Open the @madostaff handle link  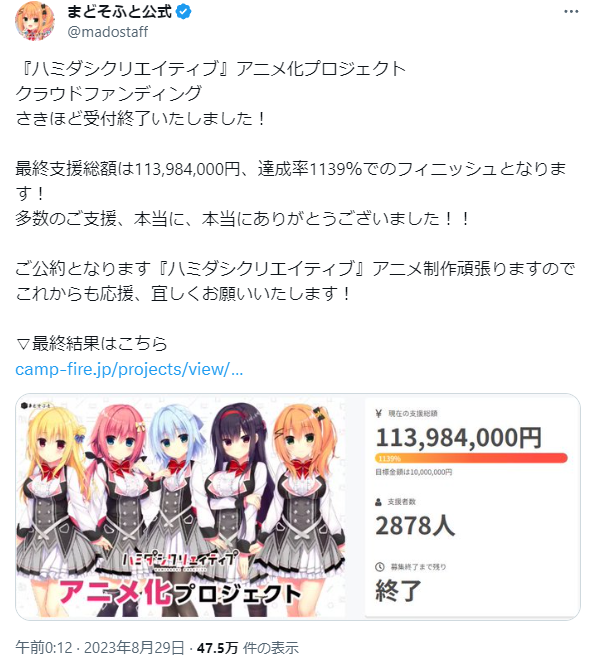108,32
